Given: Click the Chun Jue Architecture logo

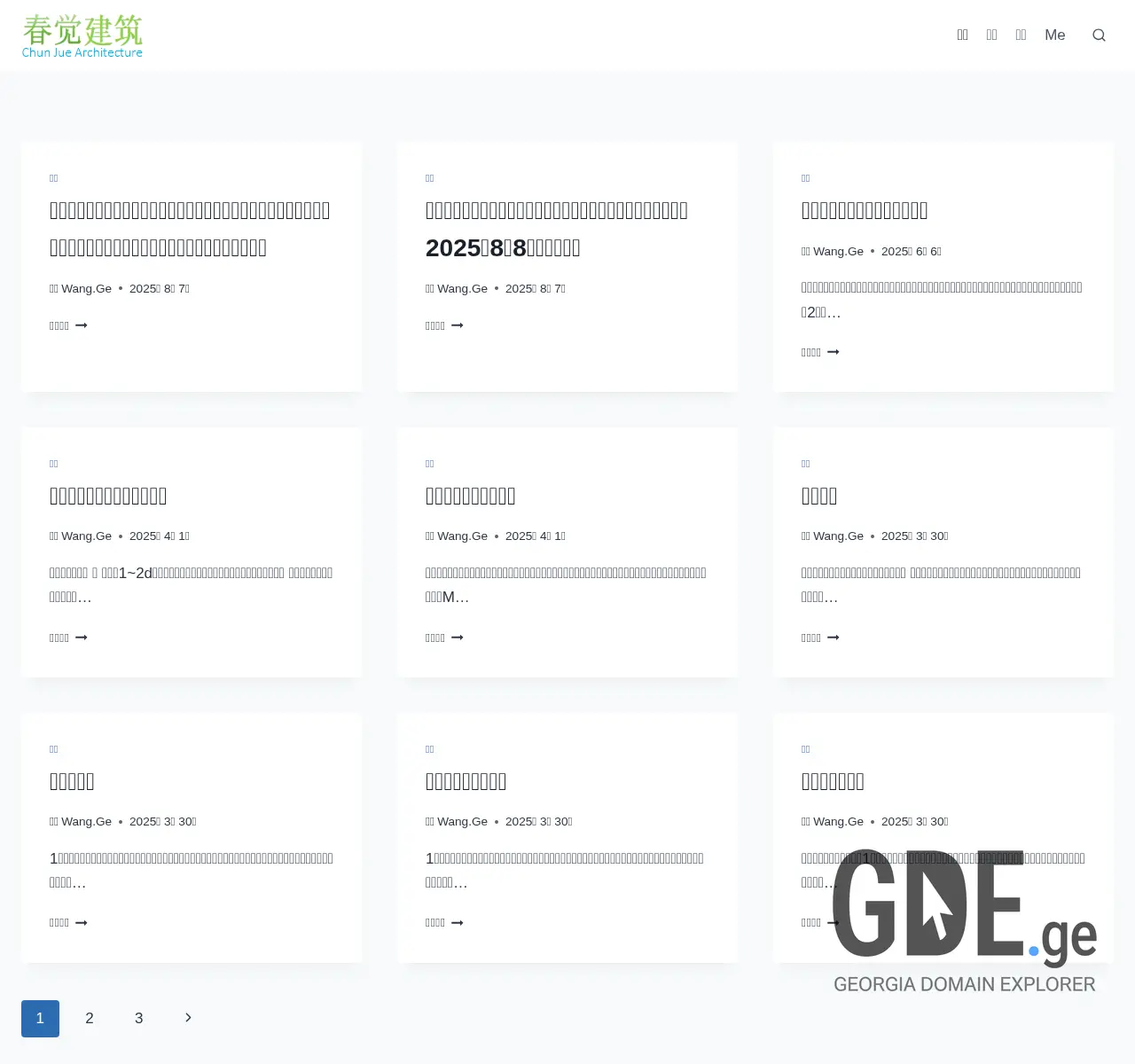Looking at the screenshot, I should [x=82, y=34].
